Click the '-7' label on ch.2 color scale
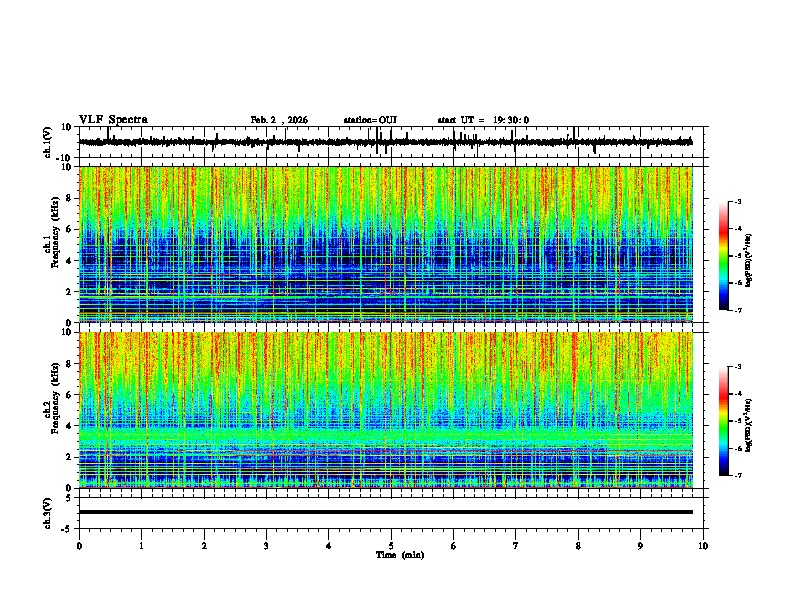 pyautogui.click(x=738, y=476)
